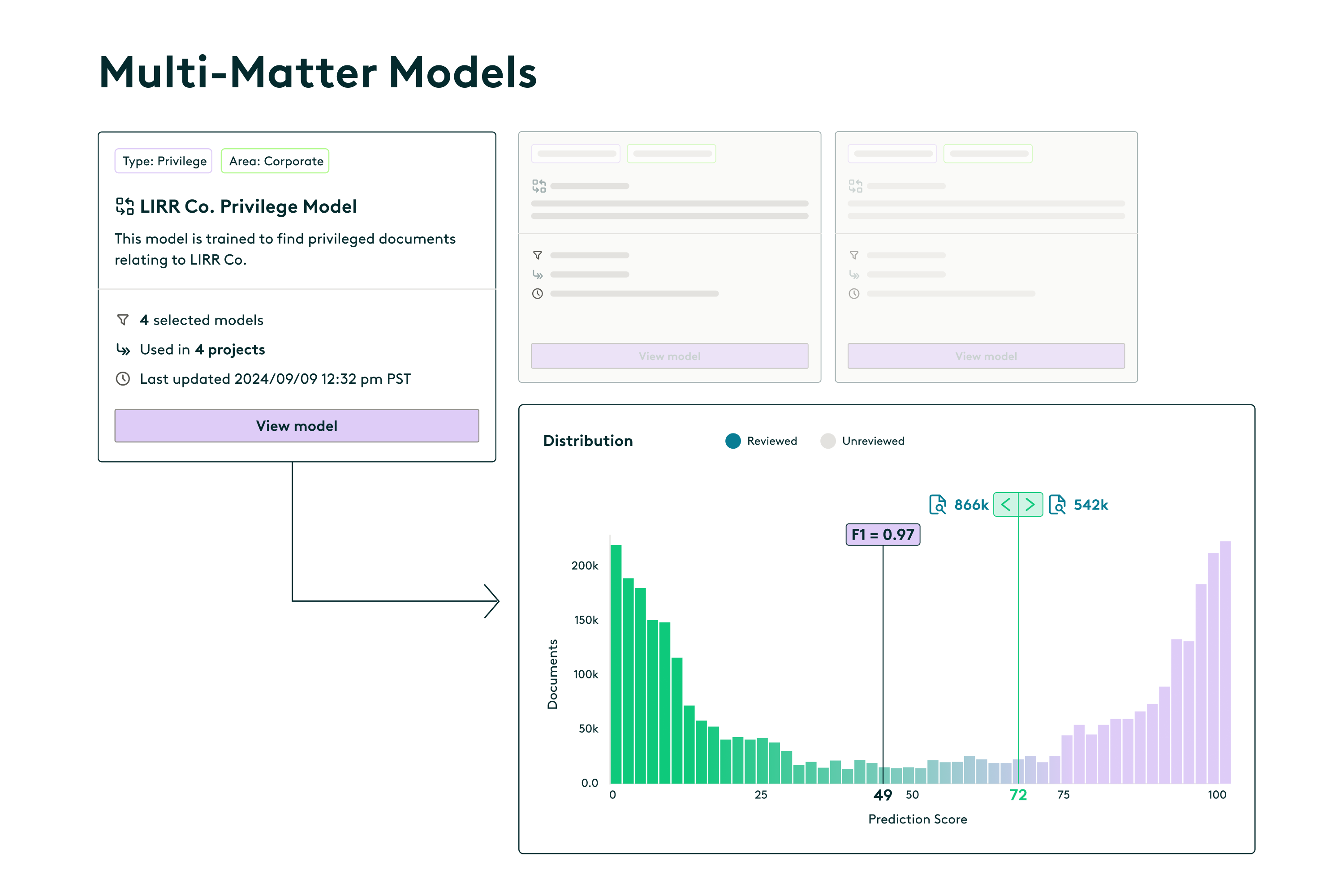Click View model on the rightmost card
Viewport: 1344px width, 896px height.
(x=986, y=356)
